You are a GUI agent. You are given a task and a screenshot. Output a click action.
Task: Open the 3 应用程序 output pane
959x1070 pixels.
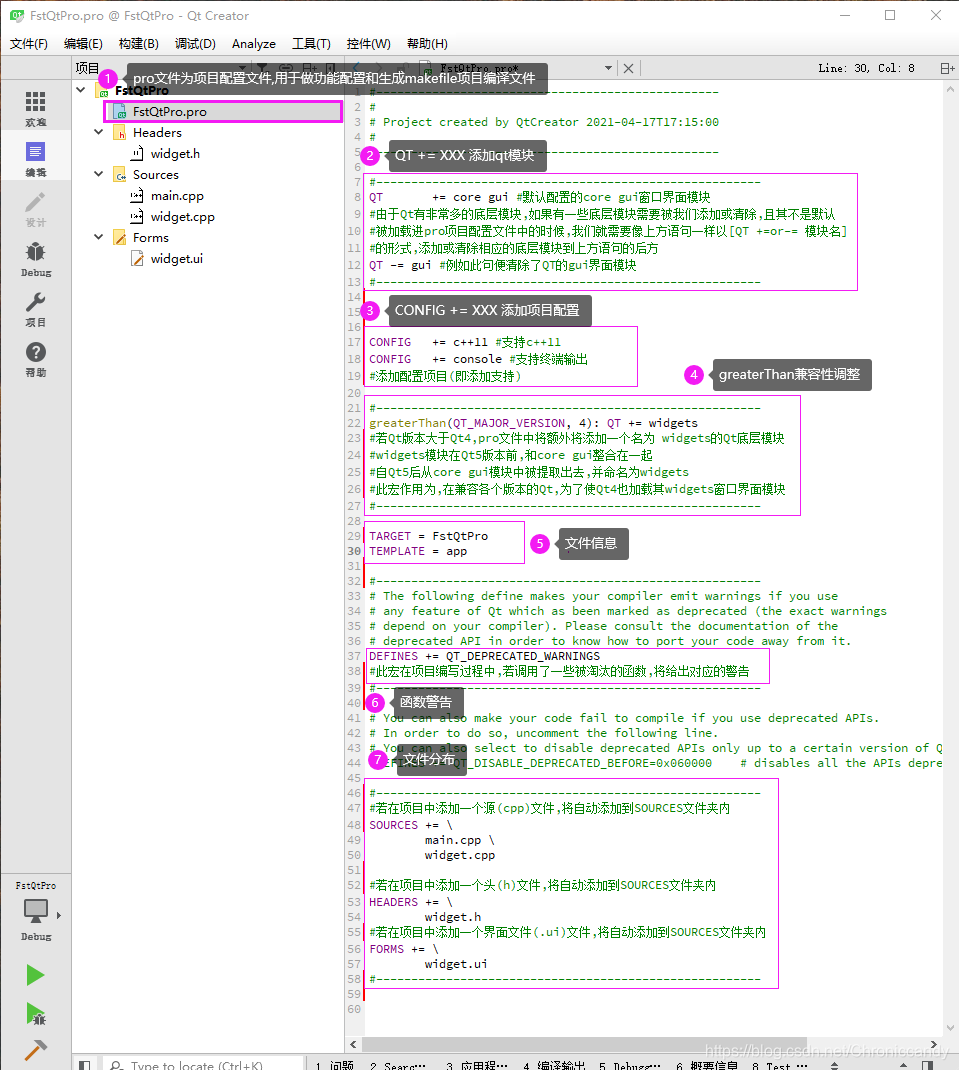click(476, 1065)
